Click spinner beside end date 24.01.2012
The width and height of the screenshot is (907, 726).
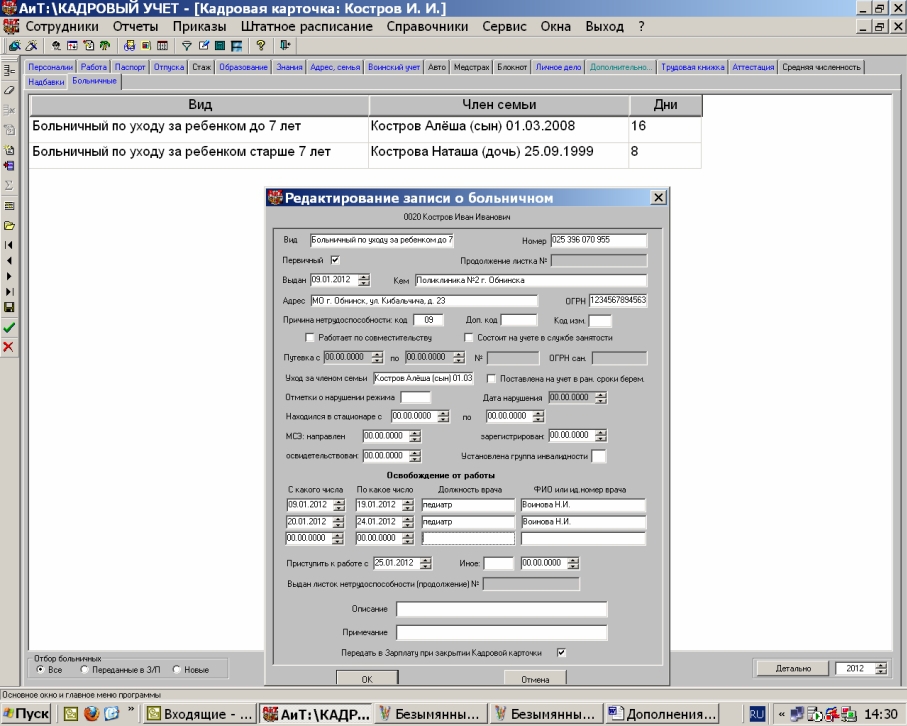[x=408, y=522]
